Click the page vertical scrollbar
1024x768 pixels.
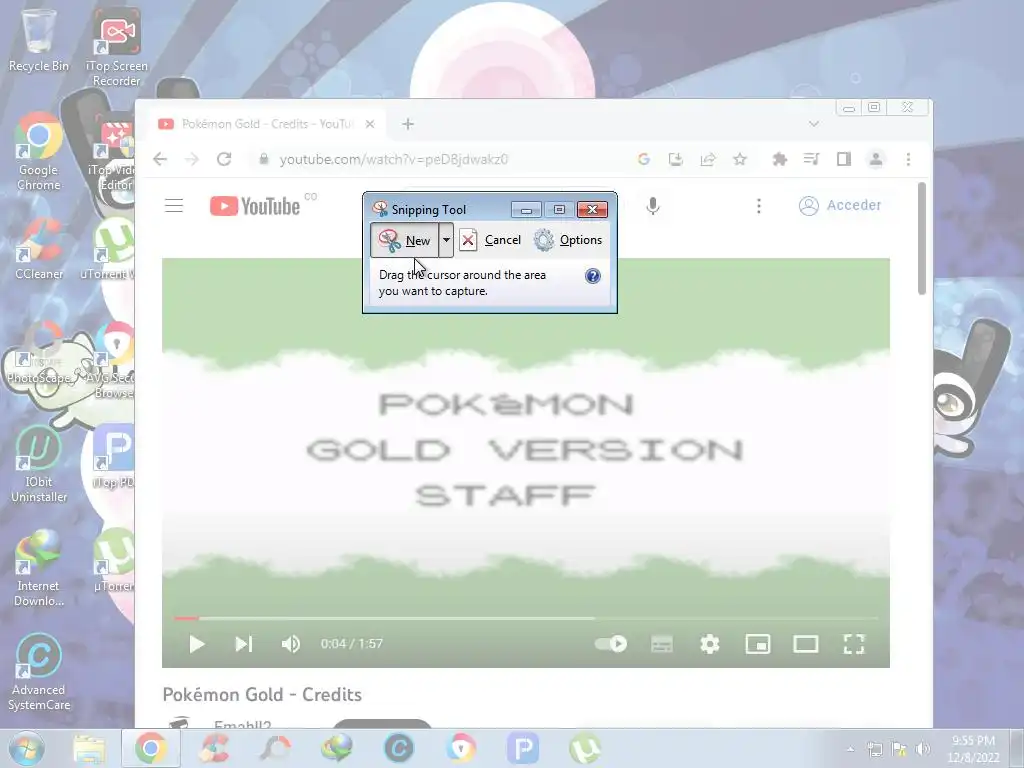pyautogui.click(x=921, y=238)
